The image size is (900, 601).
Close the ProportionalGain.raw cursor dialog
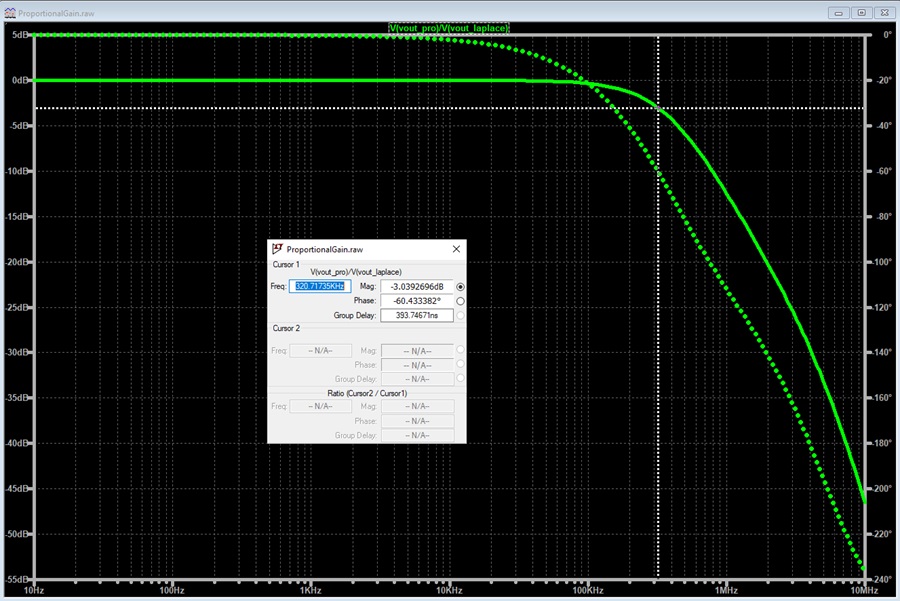point(456,249)
